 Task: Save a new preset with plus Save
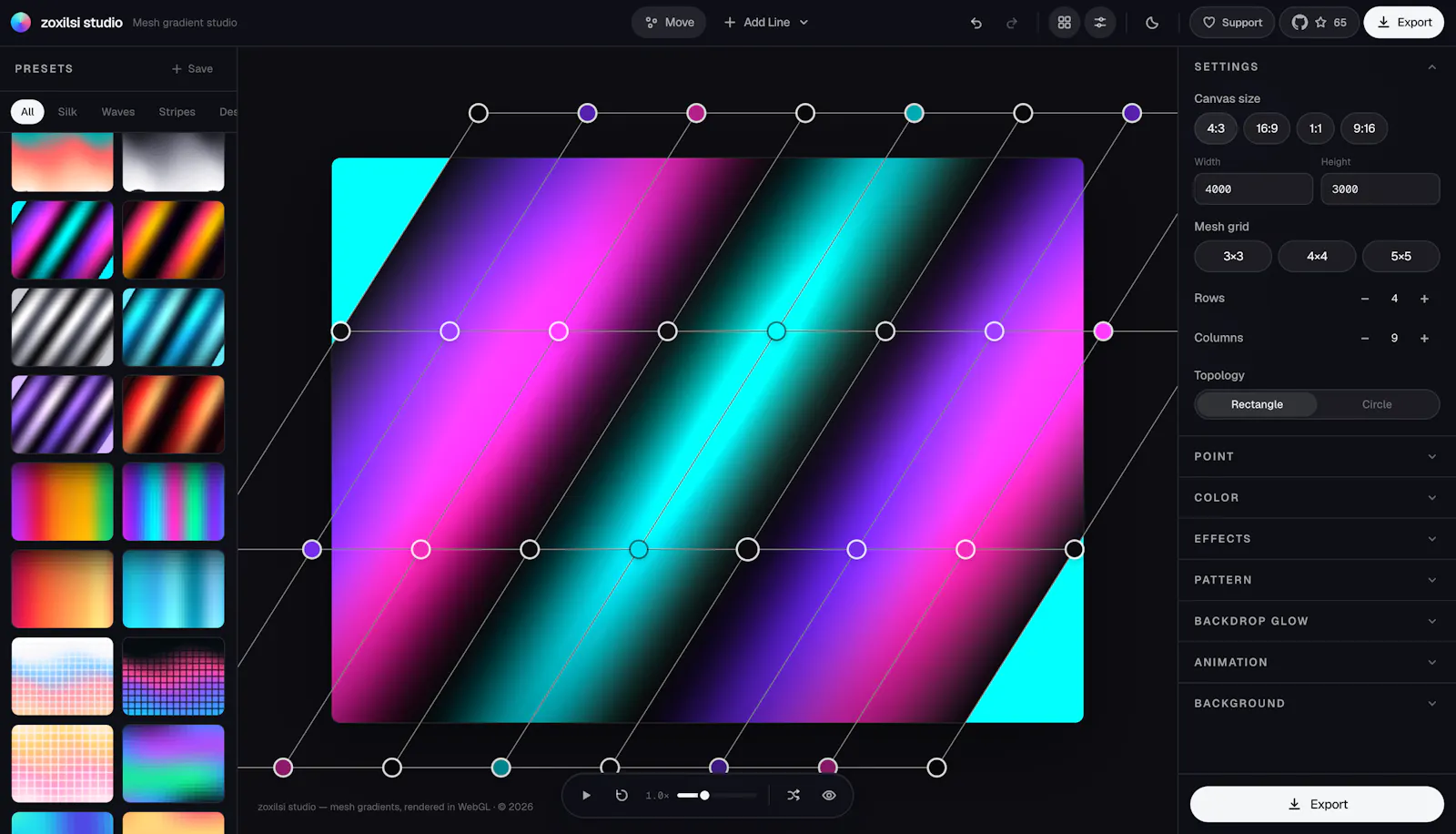(192, 68)
